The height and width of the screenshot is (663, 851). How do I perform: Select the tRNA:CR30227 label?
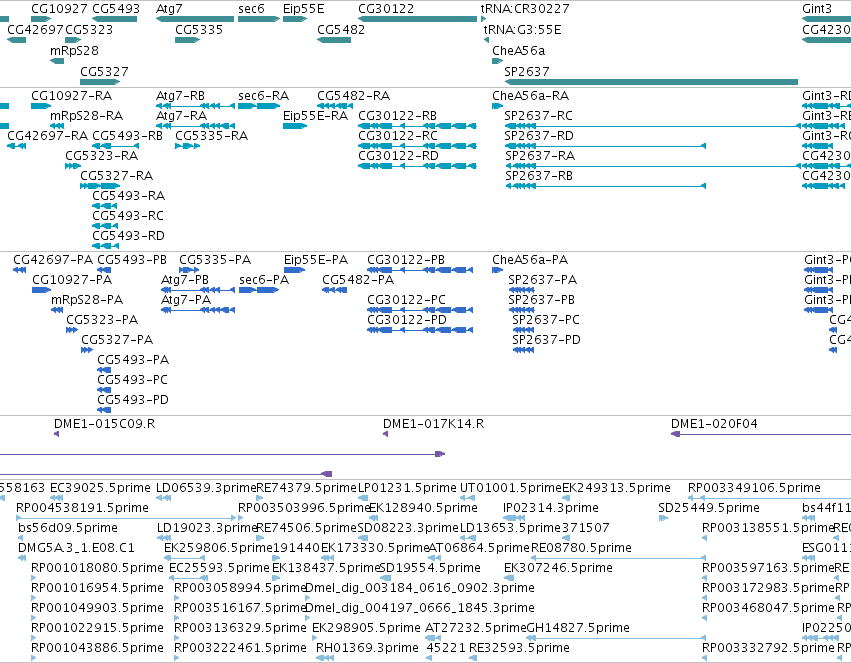coord(525,9)
